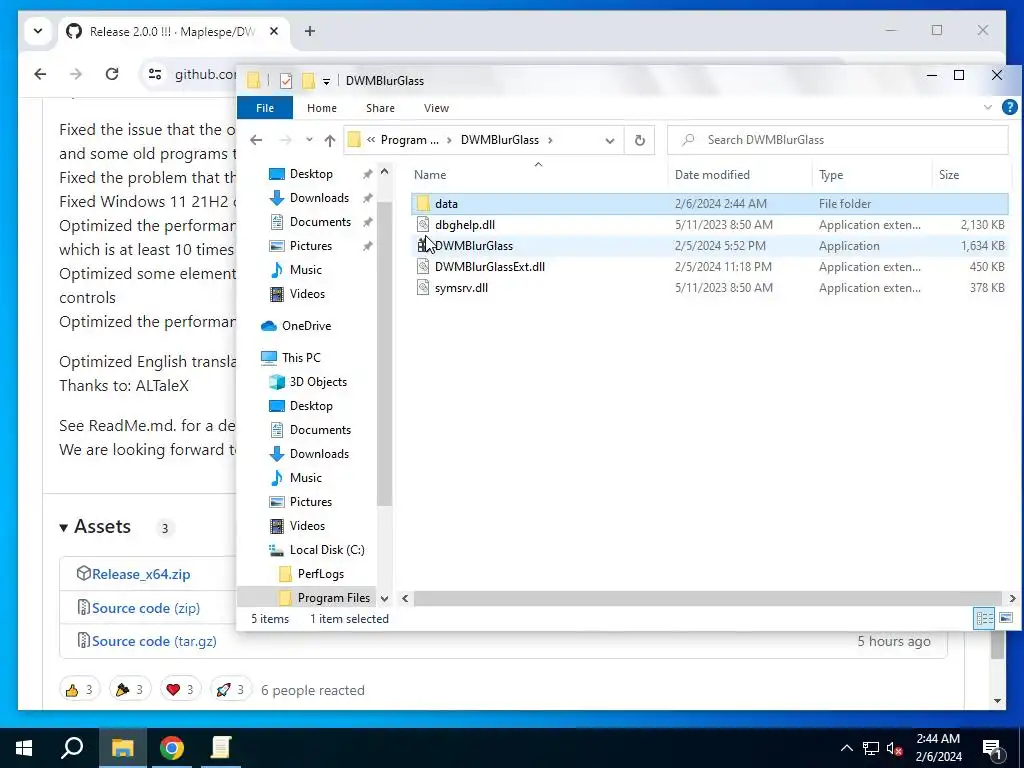
Task: Click the Desktop quick access item
Action: (311, 174)
